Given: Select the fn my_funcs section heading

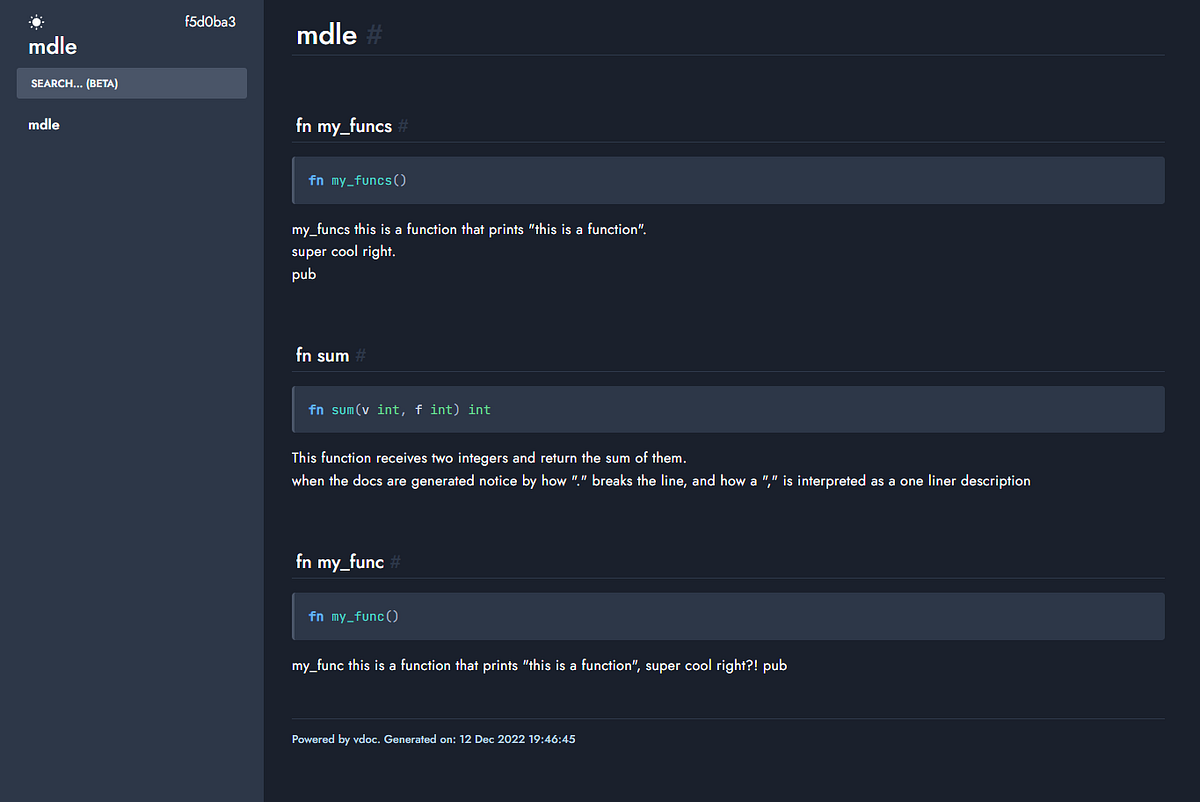Looking at the screenshot, I should 344,126.
